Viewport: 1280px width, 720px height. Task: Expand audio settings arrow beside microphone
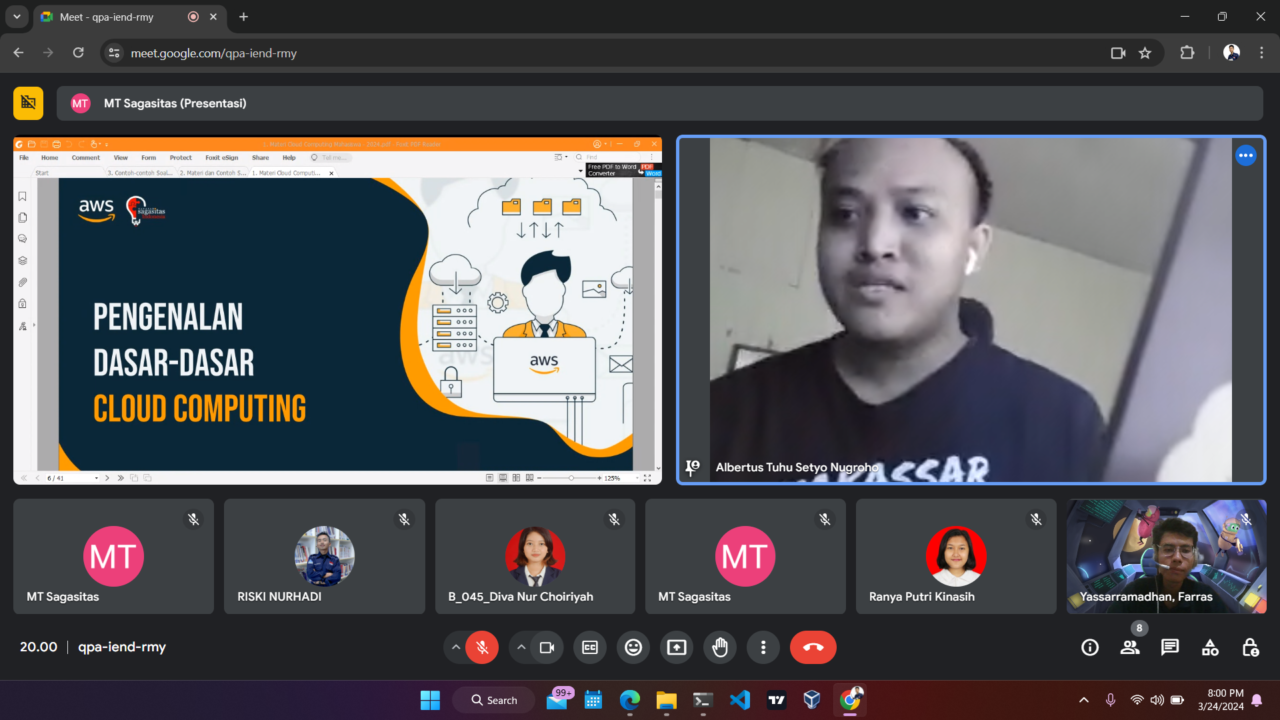click(456, 647)
